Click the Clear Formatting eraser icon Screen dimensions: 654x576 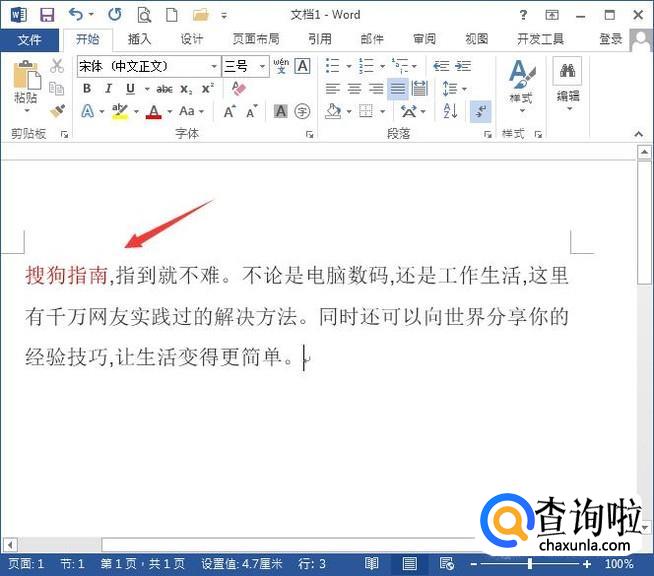point(238,89)
